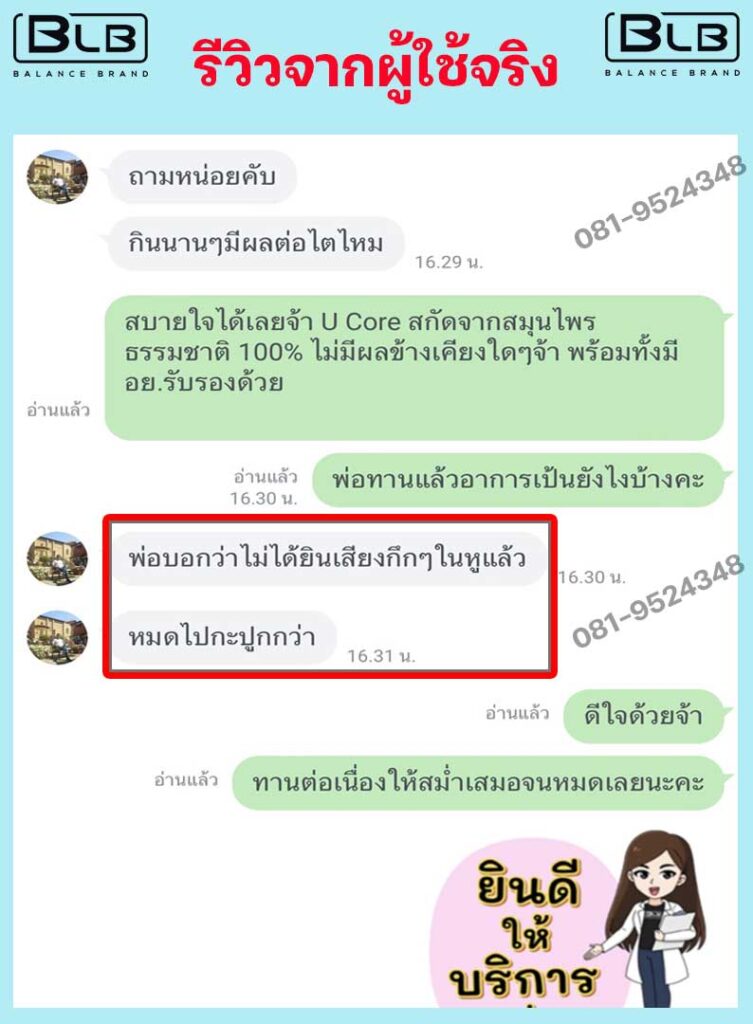Image resolution: width=753 pixels, height=1024 pixels.
Task: Open the sender avatar beside 'ถามหน่อยคับ'
Action: pos(57,177)
